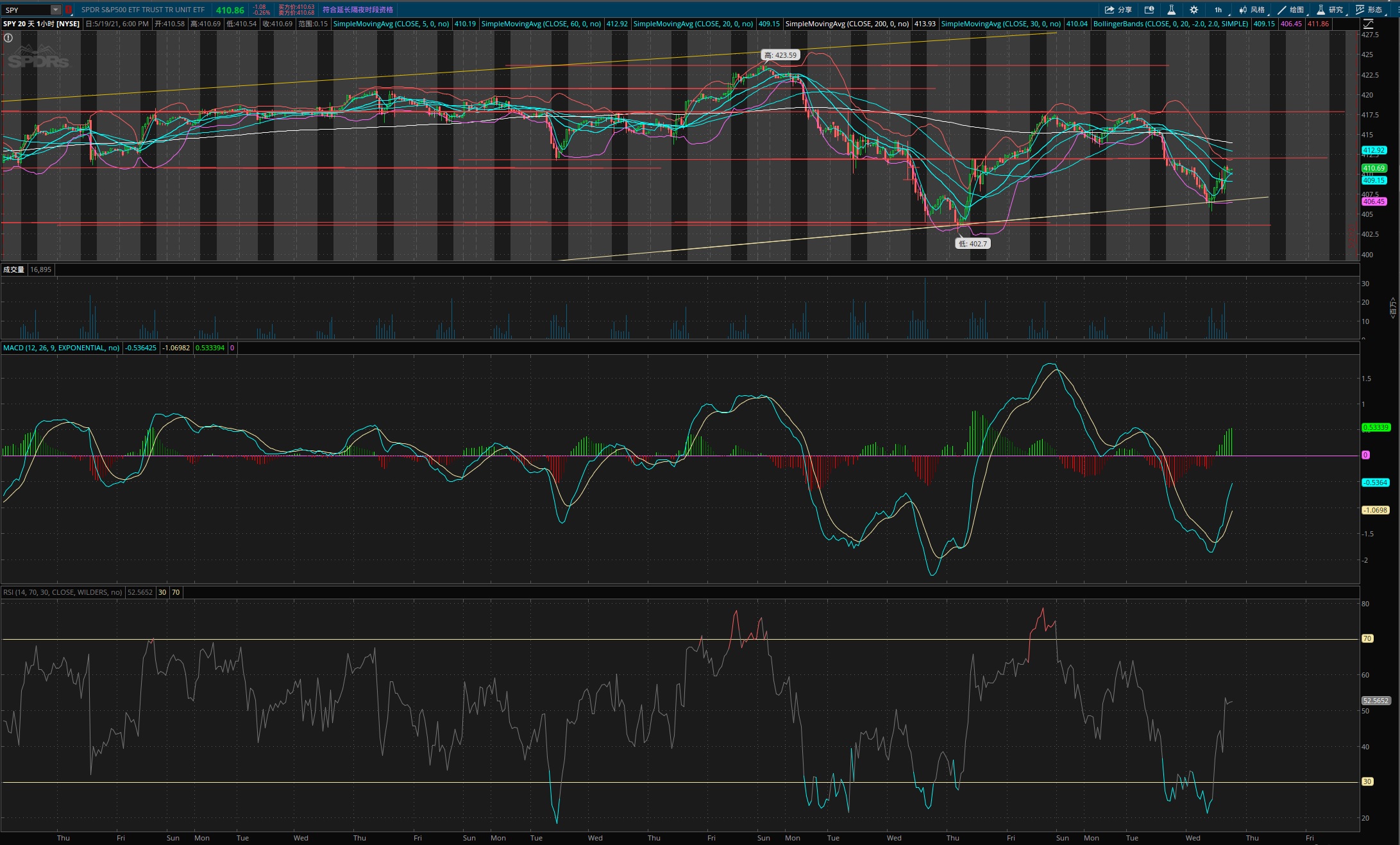The image size is (1400, 845).
Task: Click the SPY symbol input field
Action: pos(26,10)
